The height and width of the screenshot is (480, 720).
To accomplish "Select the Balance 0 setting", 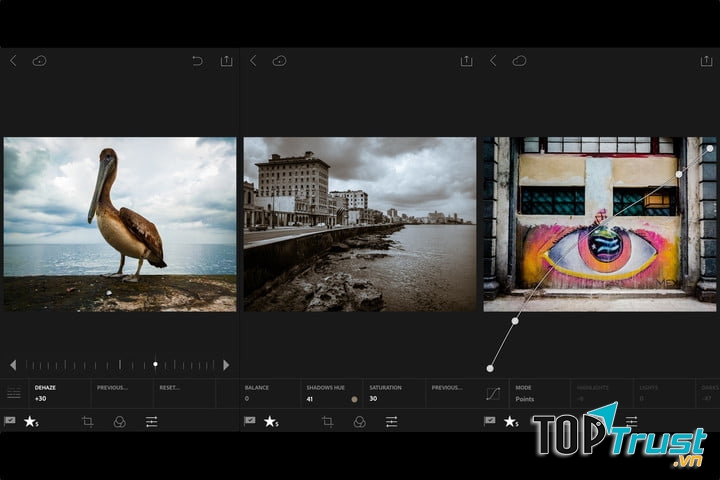I will pos(270,393).
